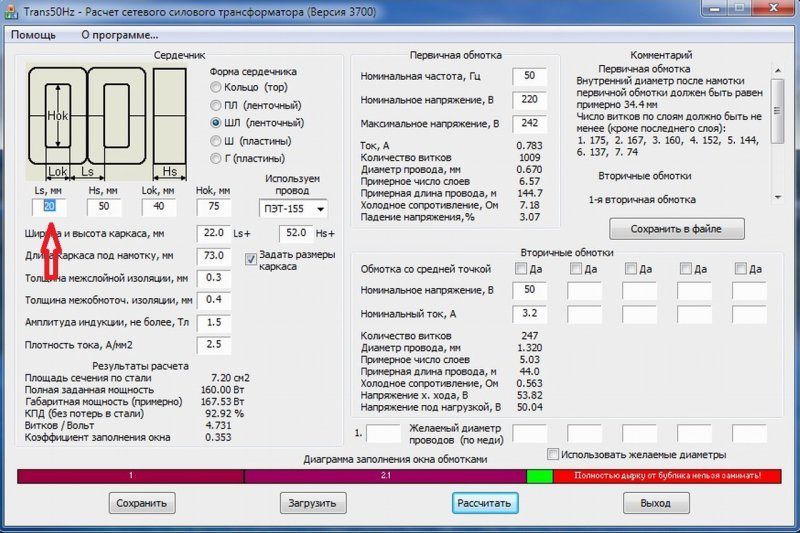Click second secondary Номинальное напряжение field
This screenshot has height=533, width=800.
coord(585,291)
